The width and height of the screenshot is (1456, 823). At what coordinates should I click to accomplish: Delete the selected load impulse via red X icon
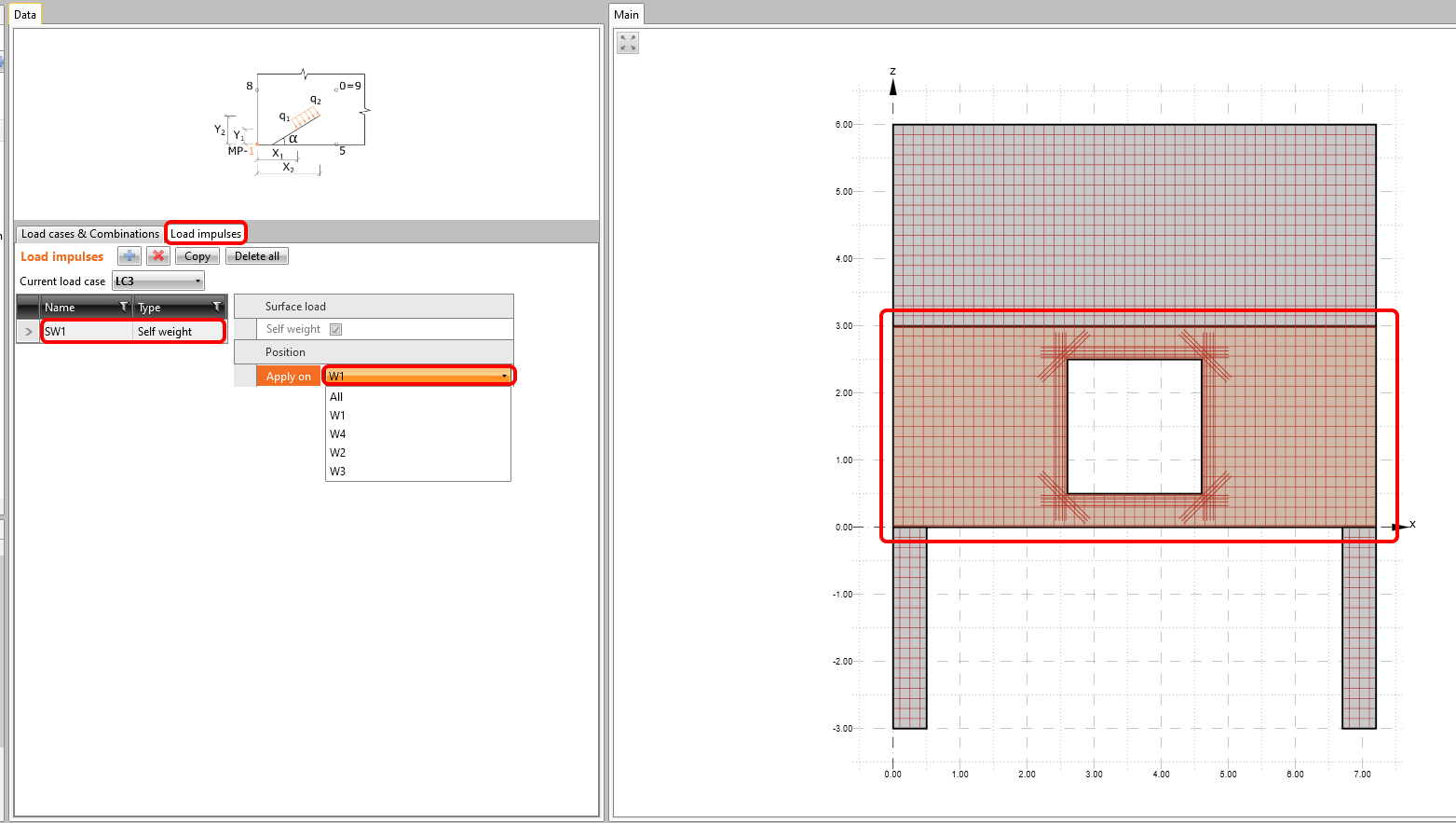(157, 256)
